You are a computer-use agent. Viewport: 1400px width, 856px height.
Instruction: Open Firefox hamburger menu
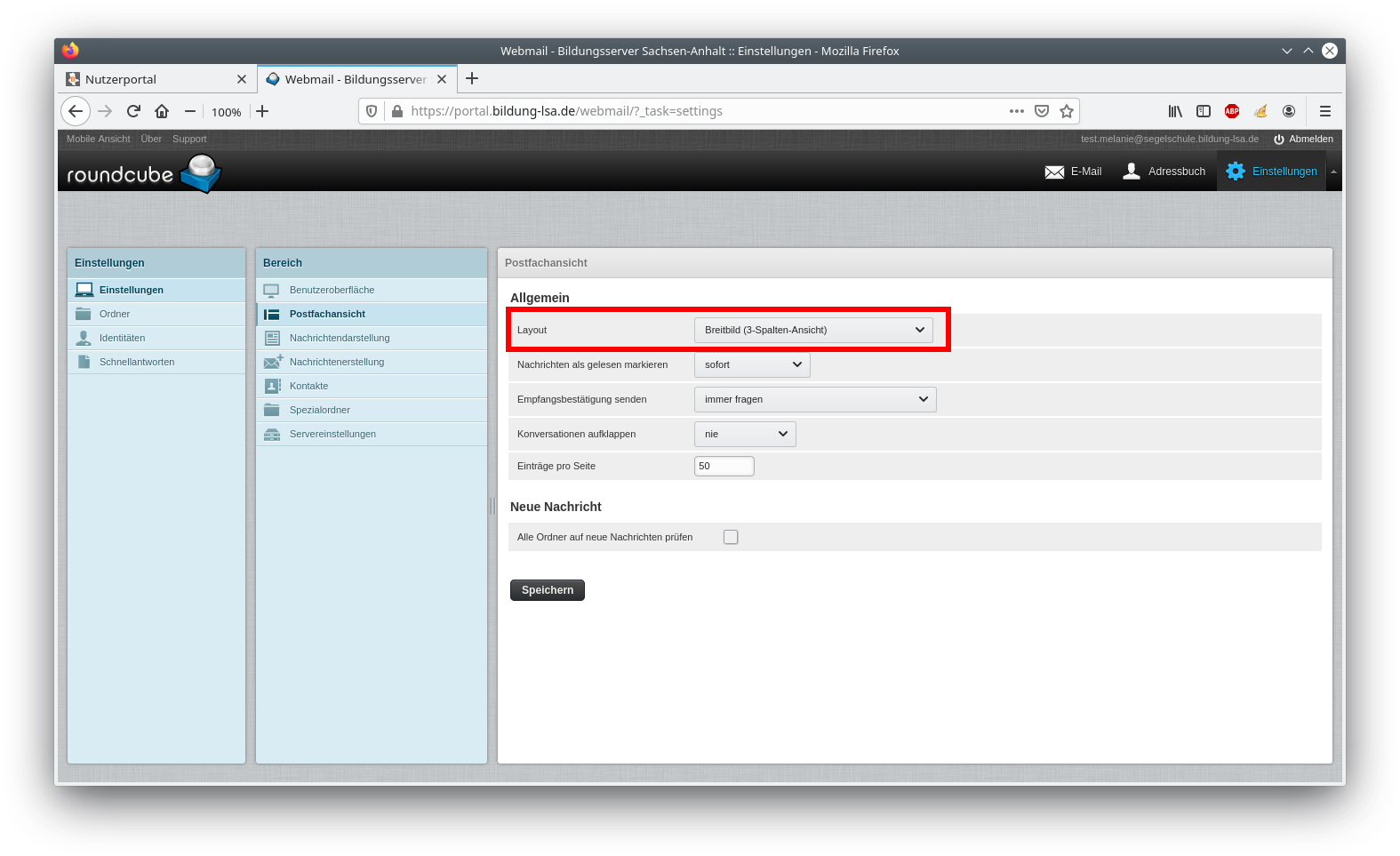[x=1325, y=111]
